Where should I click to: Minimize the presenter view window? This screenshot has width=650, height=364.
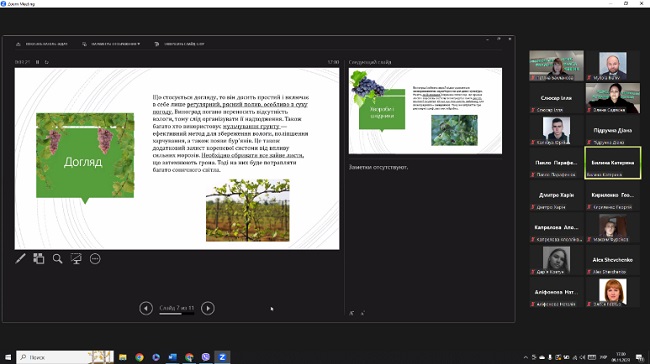[x=488, y=39]
